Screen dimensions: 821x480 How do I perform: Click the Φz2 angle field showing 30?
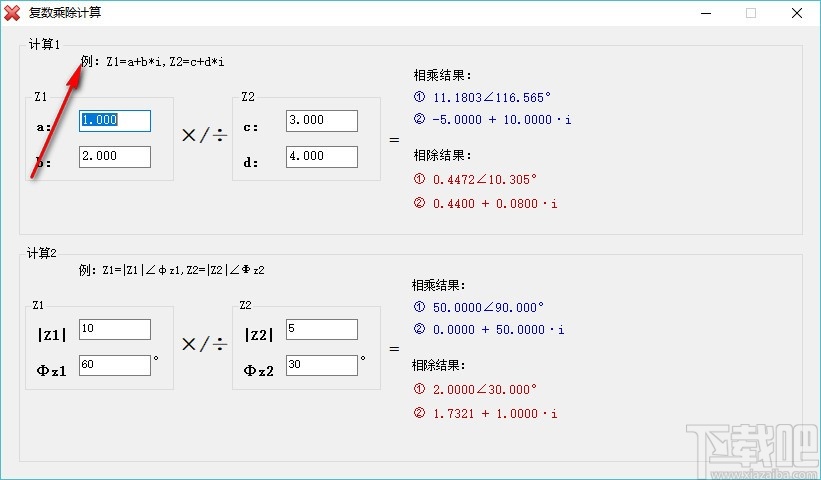coord(321,365)
